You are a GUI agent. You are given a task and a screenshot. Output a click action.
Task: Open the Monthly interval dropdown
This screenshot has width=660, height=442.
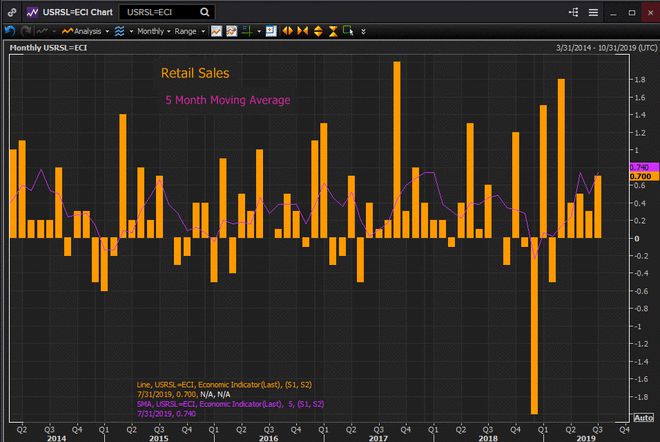[x=154, y=31]
